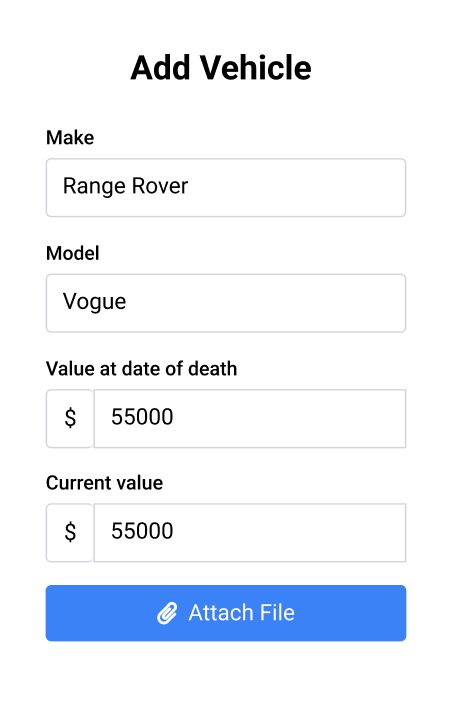
Task: Click the Make label
Action: pos(70,137)
